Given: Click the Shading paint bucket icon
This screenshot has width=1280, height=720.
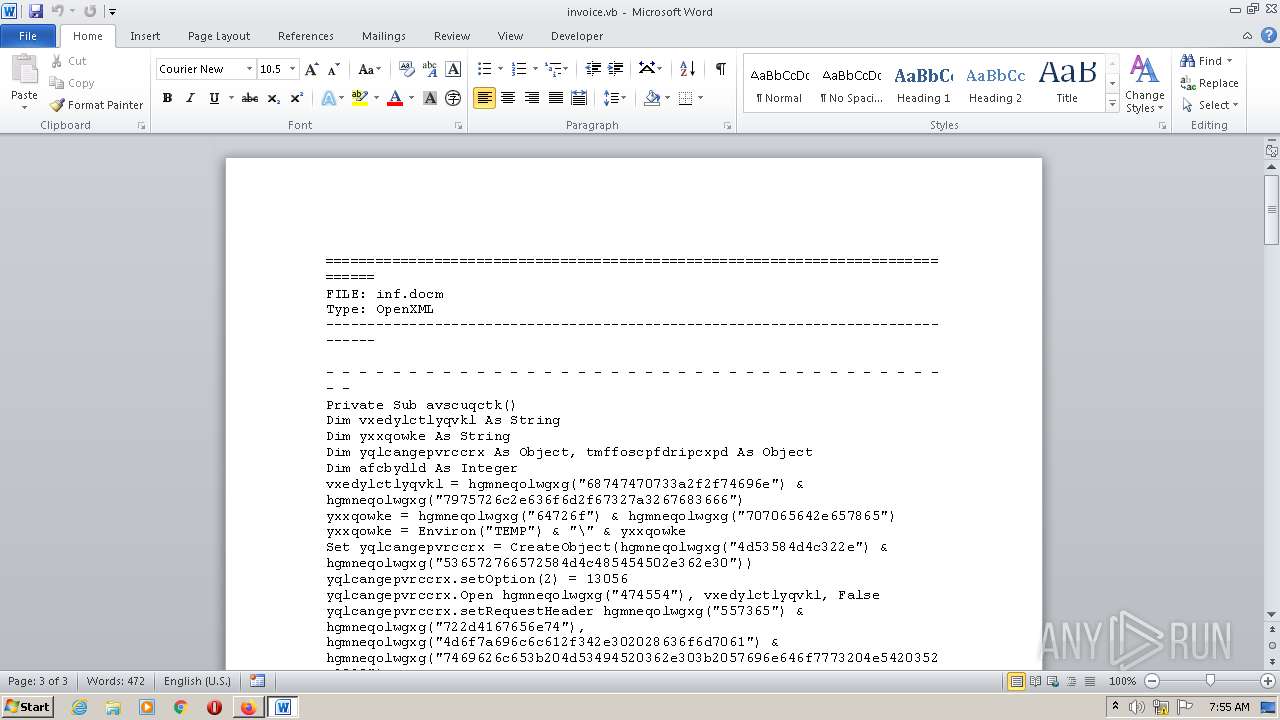Looking at the screenshot, I should 651,98.
